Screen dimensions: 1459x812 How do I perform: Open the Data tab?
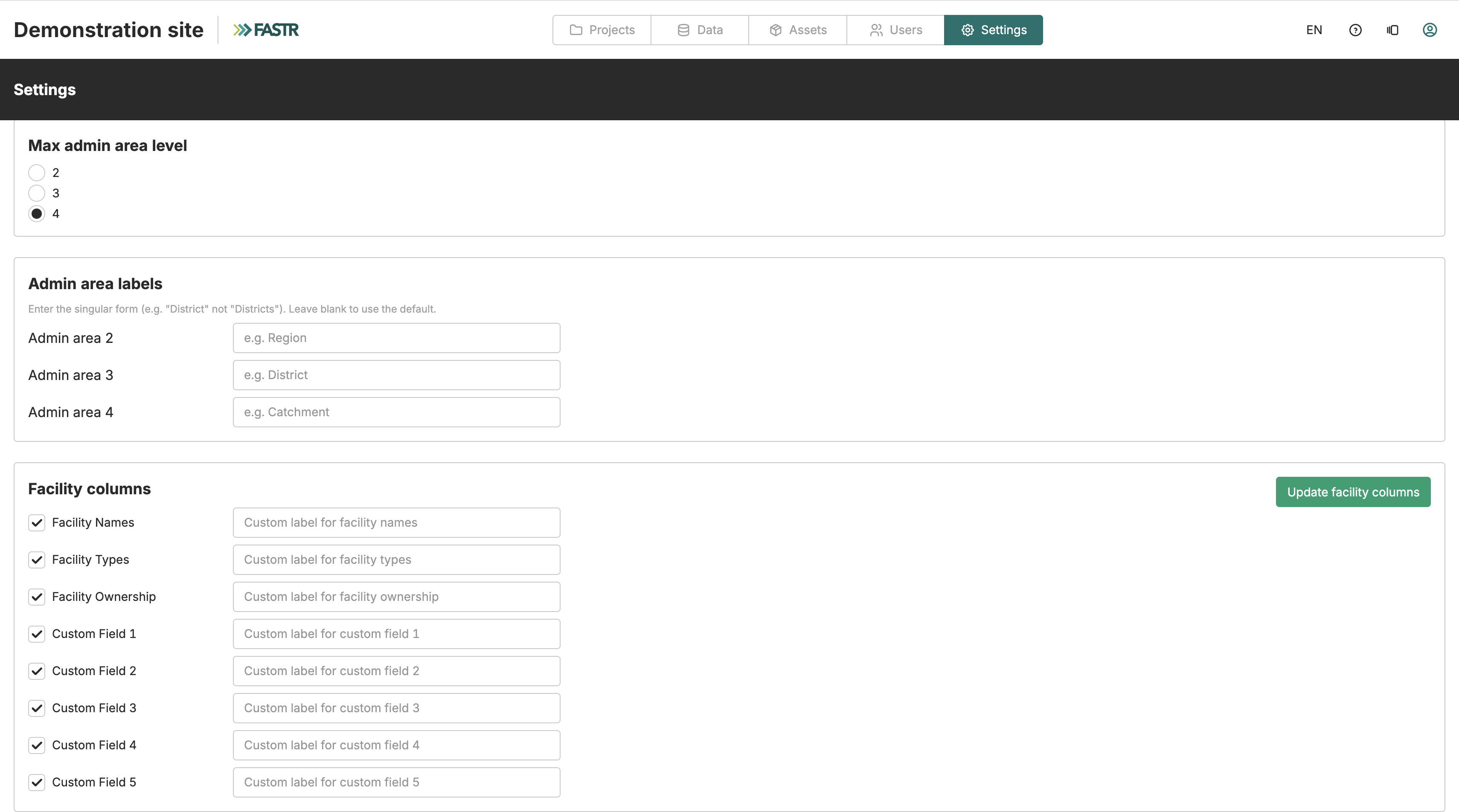click(x=700, y=30)
